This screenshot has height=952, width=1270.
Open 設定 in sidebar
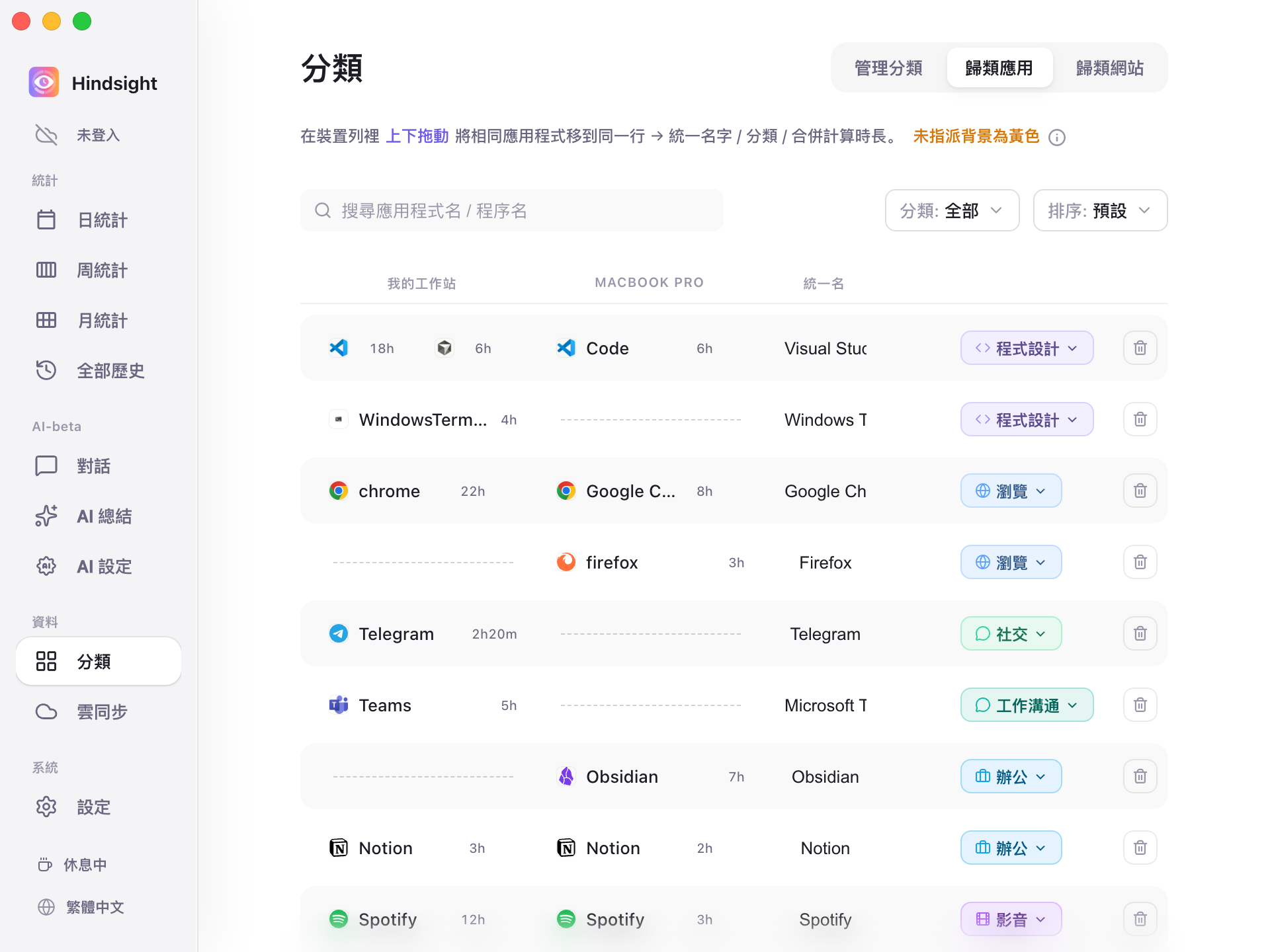click(x=99, y=807)
